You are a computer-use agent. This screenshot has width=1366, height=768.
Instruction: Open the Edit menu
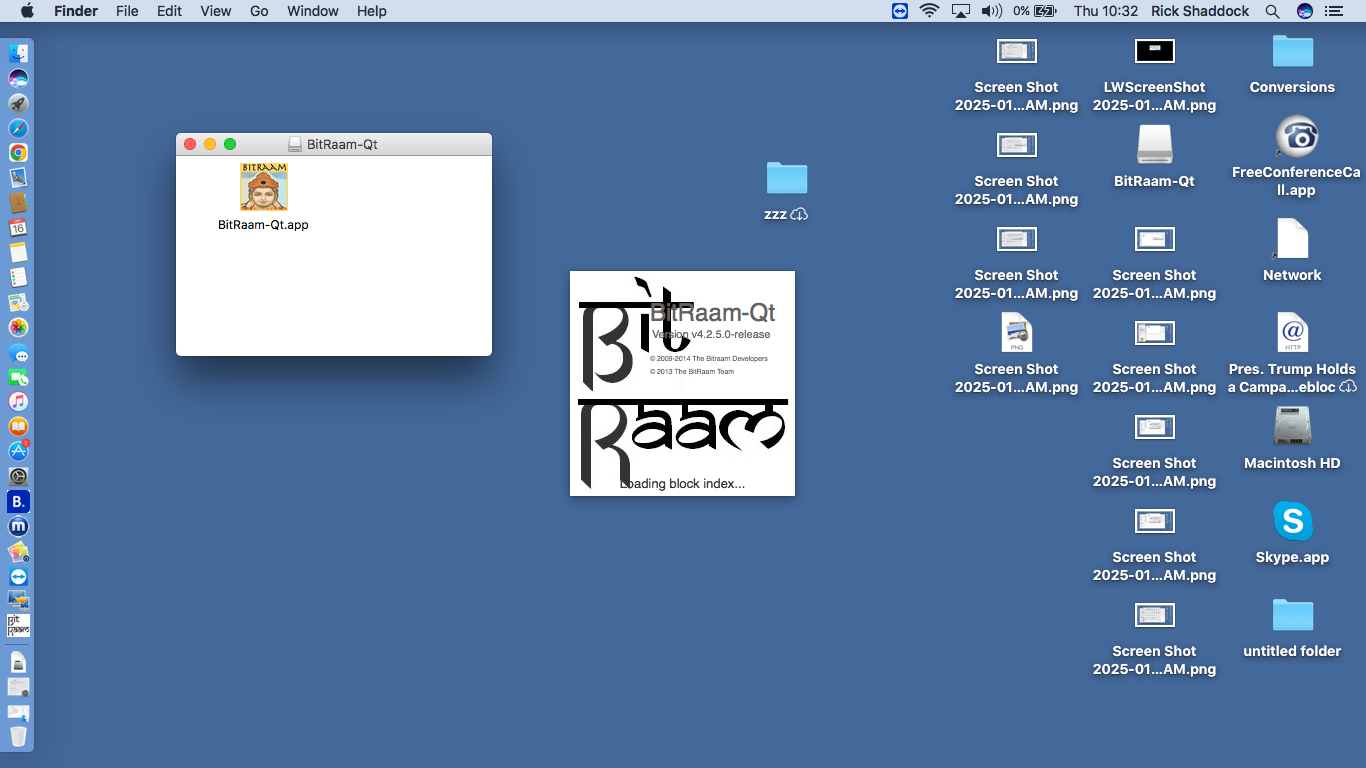[x=169, y=11]
